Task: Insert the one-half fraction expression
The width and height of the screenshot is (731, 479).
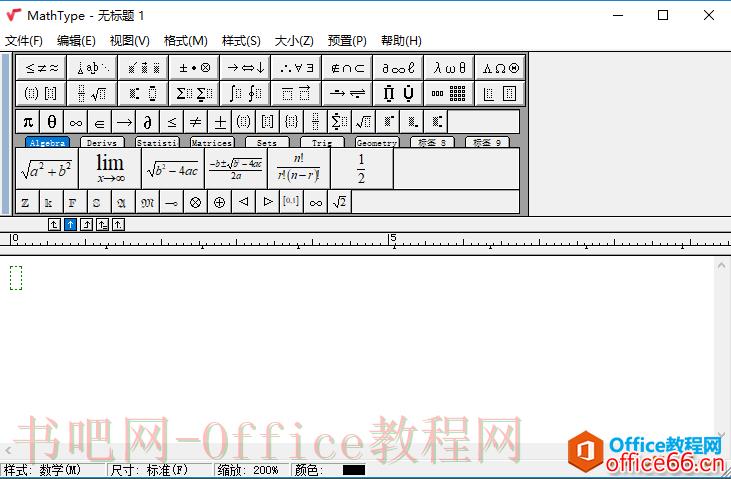Action: [362, 169]
